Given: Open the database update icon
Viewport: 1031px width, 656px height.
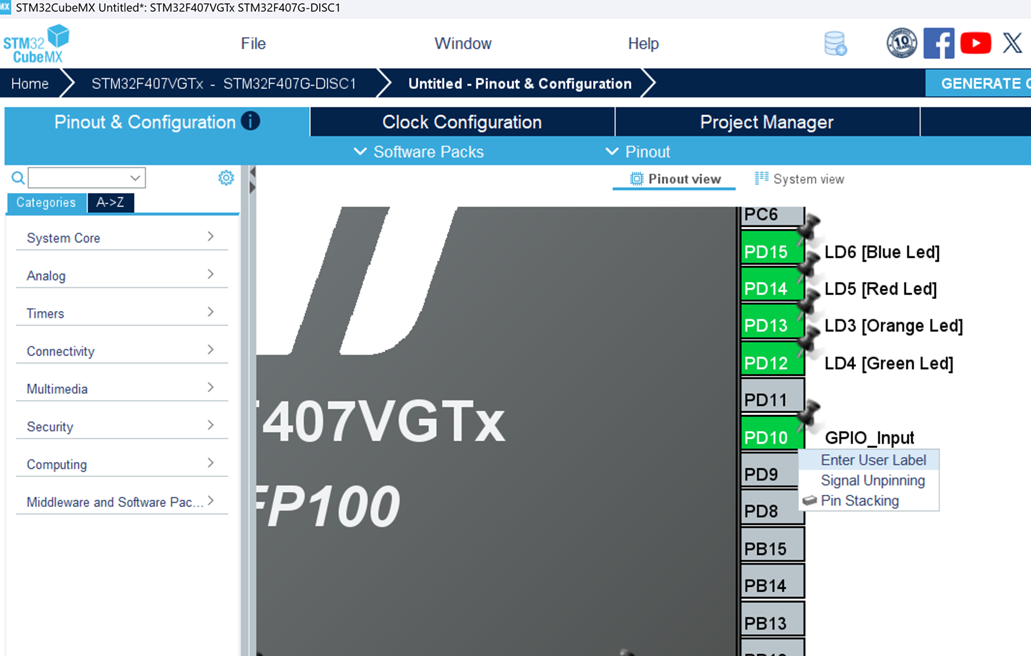Looking at the screenshot, I should pos(835,43).
